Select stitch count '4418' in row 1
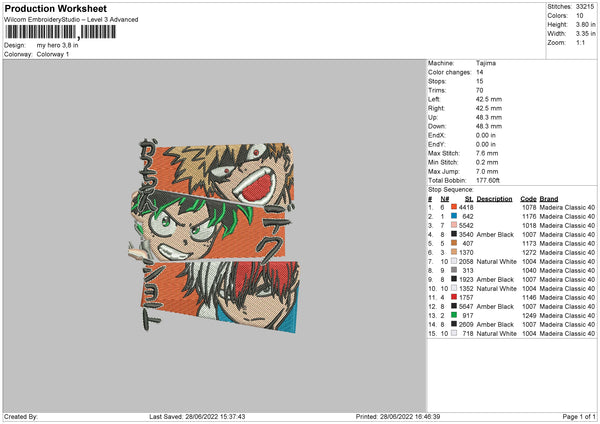The image size is (600, 424). (x=466, y=207)
